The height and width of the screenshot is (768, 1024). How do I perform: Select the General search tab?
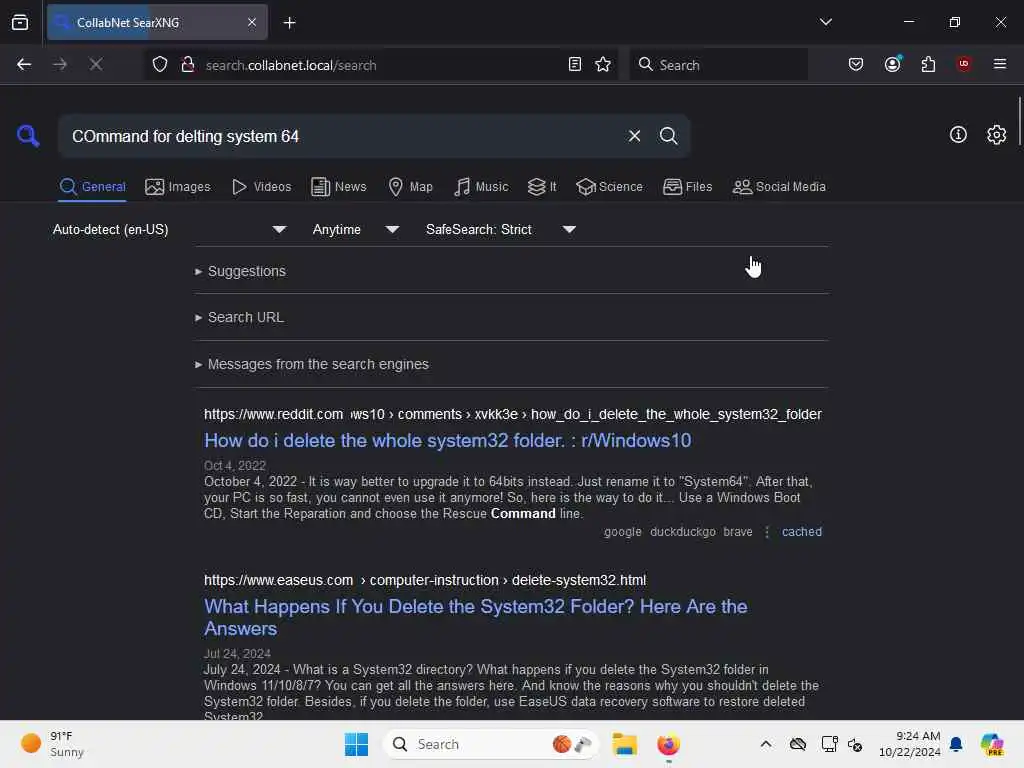[x=93, y=187]
